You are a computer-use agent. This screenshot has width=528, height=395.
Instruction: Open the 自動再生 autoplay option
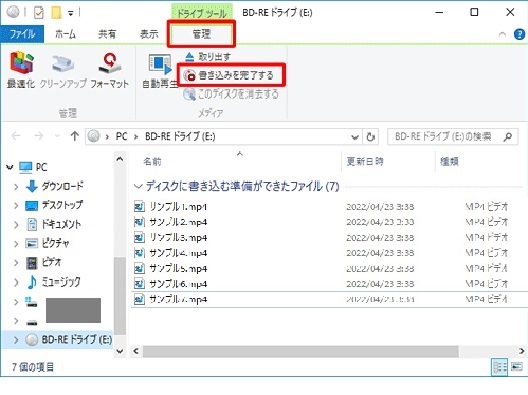pos(160,71)
